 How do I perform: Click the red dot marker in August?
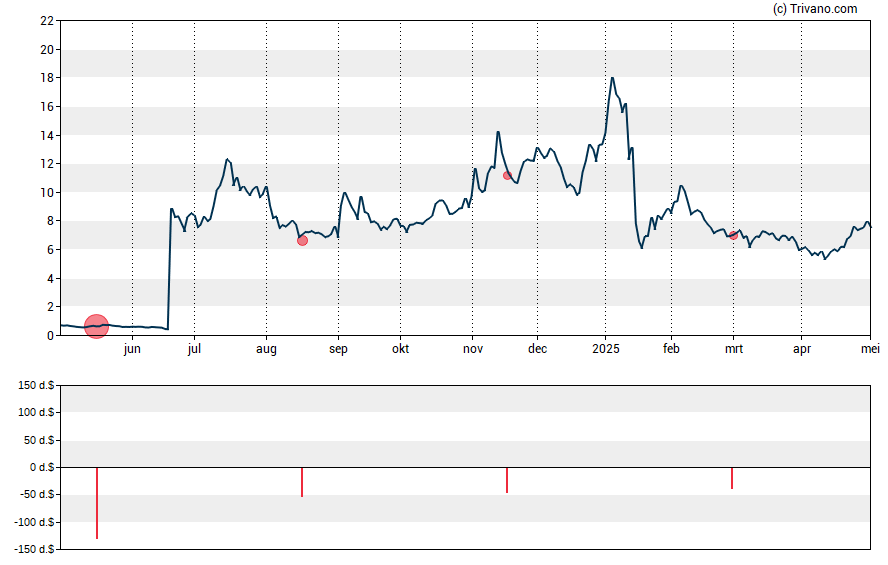coord(302,241)
